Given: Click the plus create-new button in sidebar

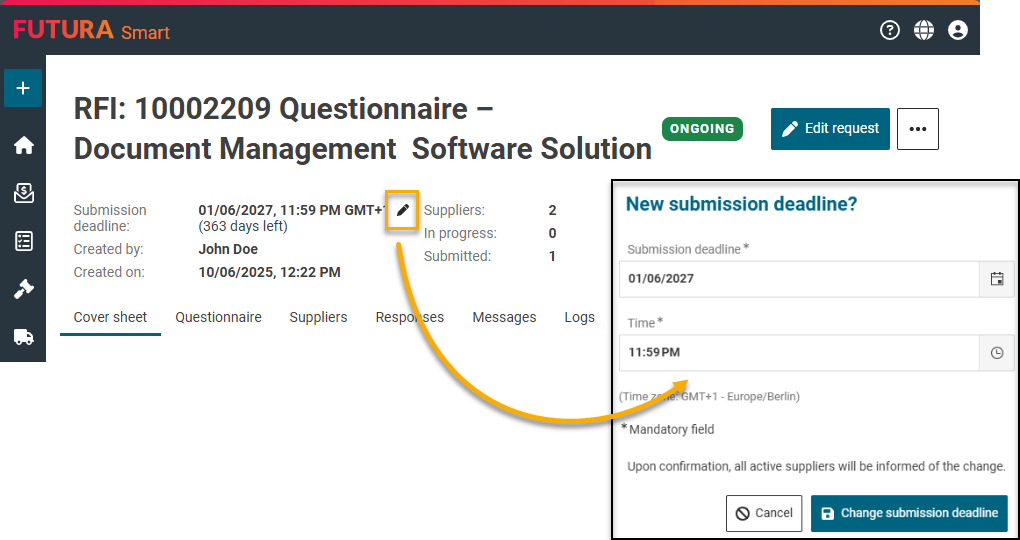Looking at the screenshot, I should (23, 88).
